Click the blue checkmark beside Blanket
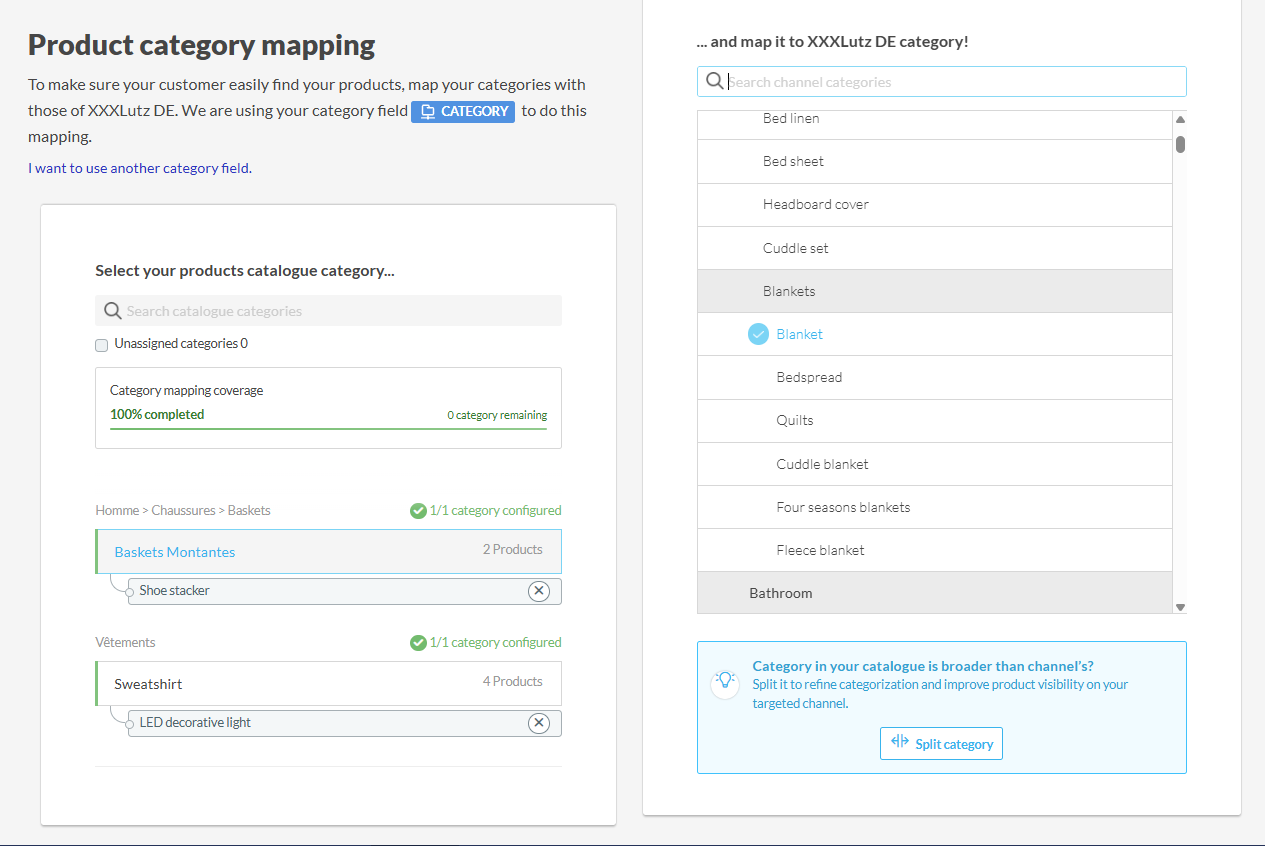The width and height of the screenshot is (1265, 846). point(759,334)
